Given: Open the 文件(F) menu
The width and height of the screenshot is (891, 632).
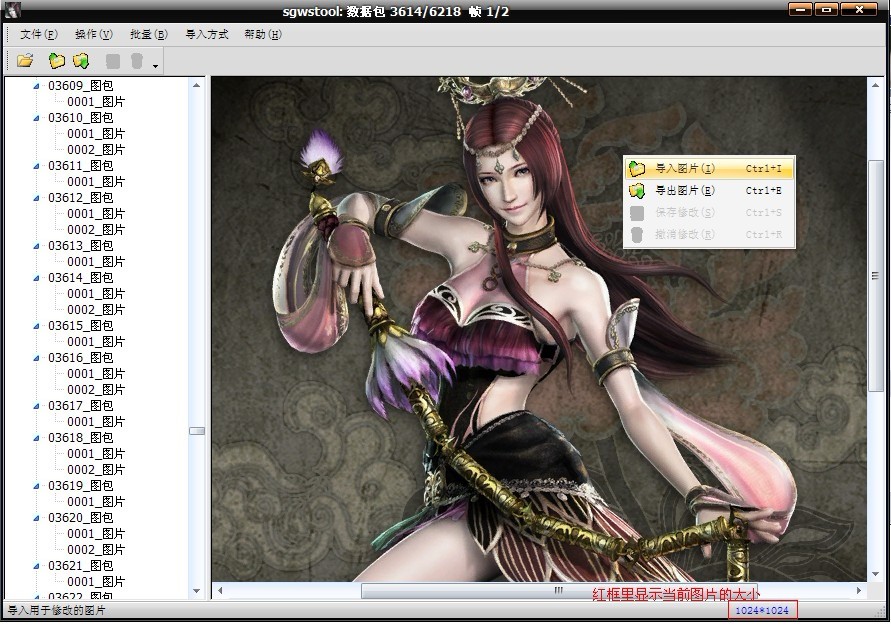Looking at the screenshot, I should [x=38, y=34].
